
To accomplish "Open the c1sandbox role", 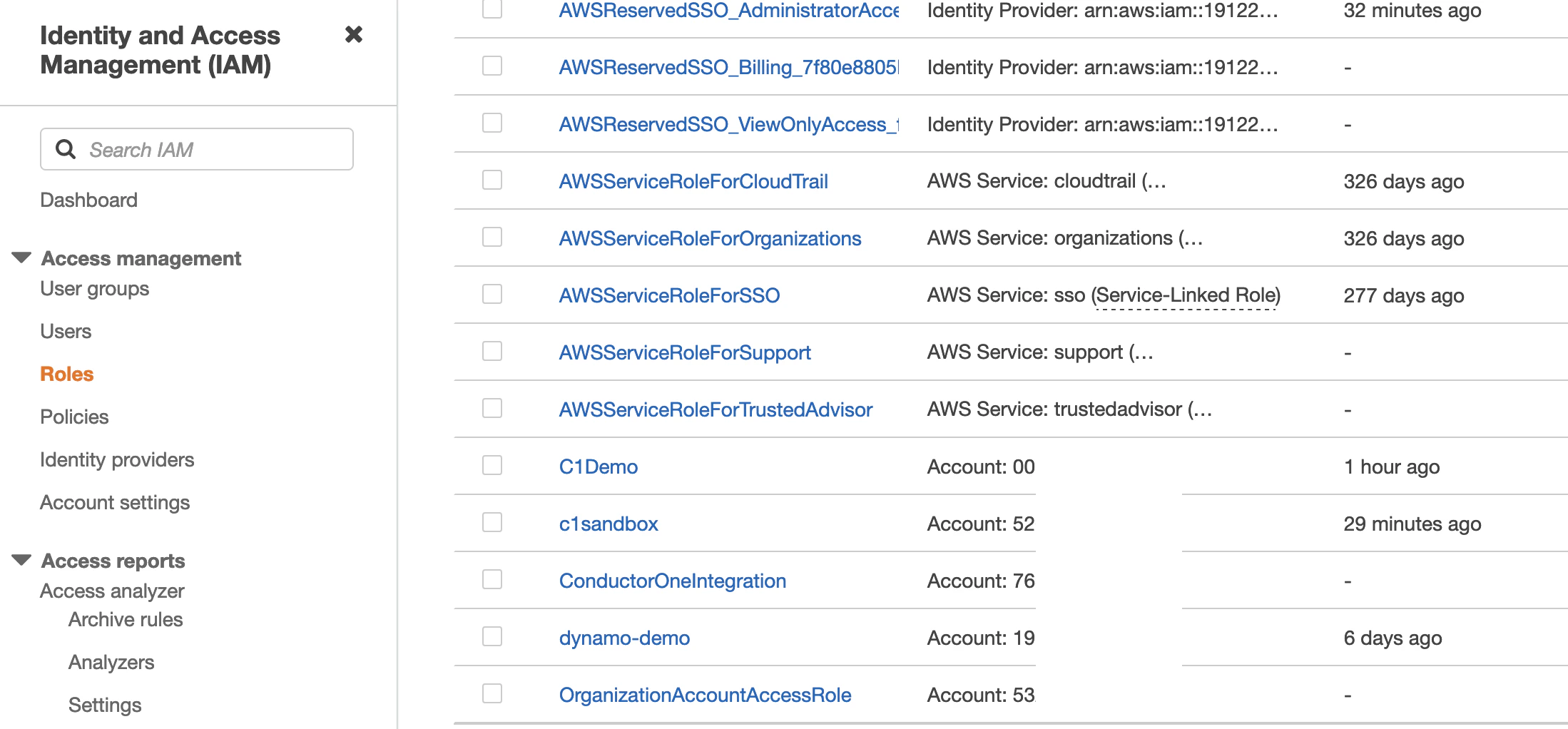I will tap(609, 524).
